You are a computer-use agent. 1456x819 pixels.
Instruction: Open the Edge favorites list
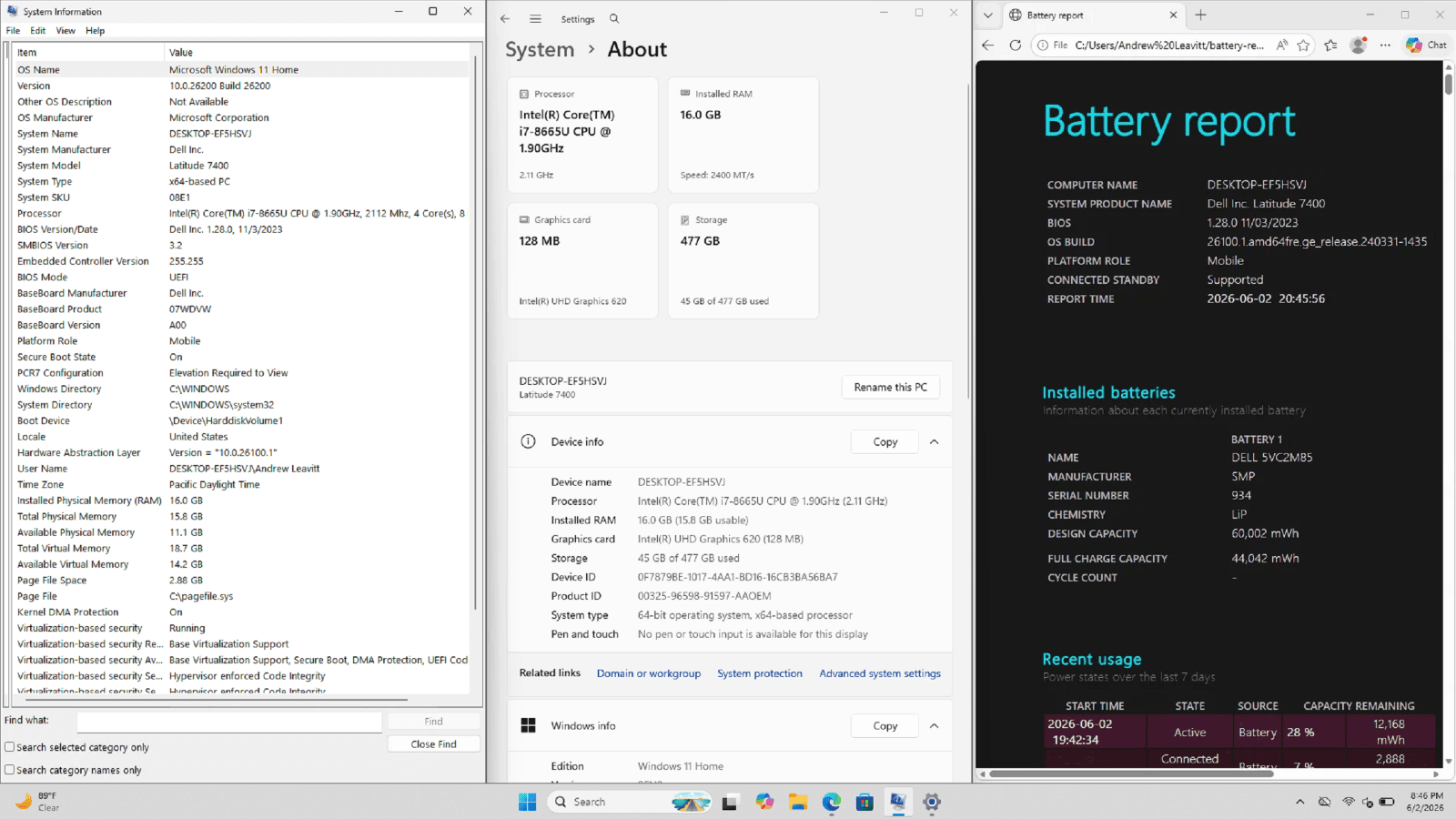coord(1331,45)
